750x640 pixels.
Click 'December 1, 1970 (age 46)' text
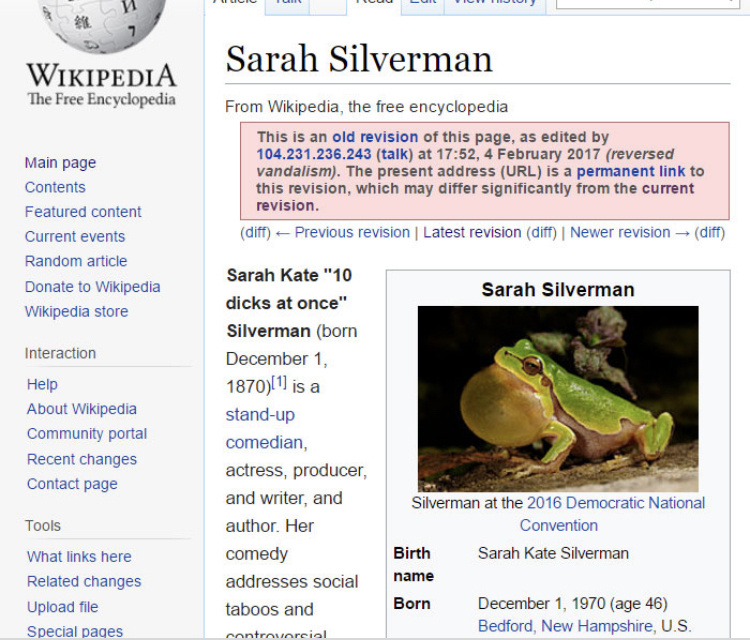pyautogui.click(x=573, y=604)
